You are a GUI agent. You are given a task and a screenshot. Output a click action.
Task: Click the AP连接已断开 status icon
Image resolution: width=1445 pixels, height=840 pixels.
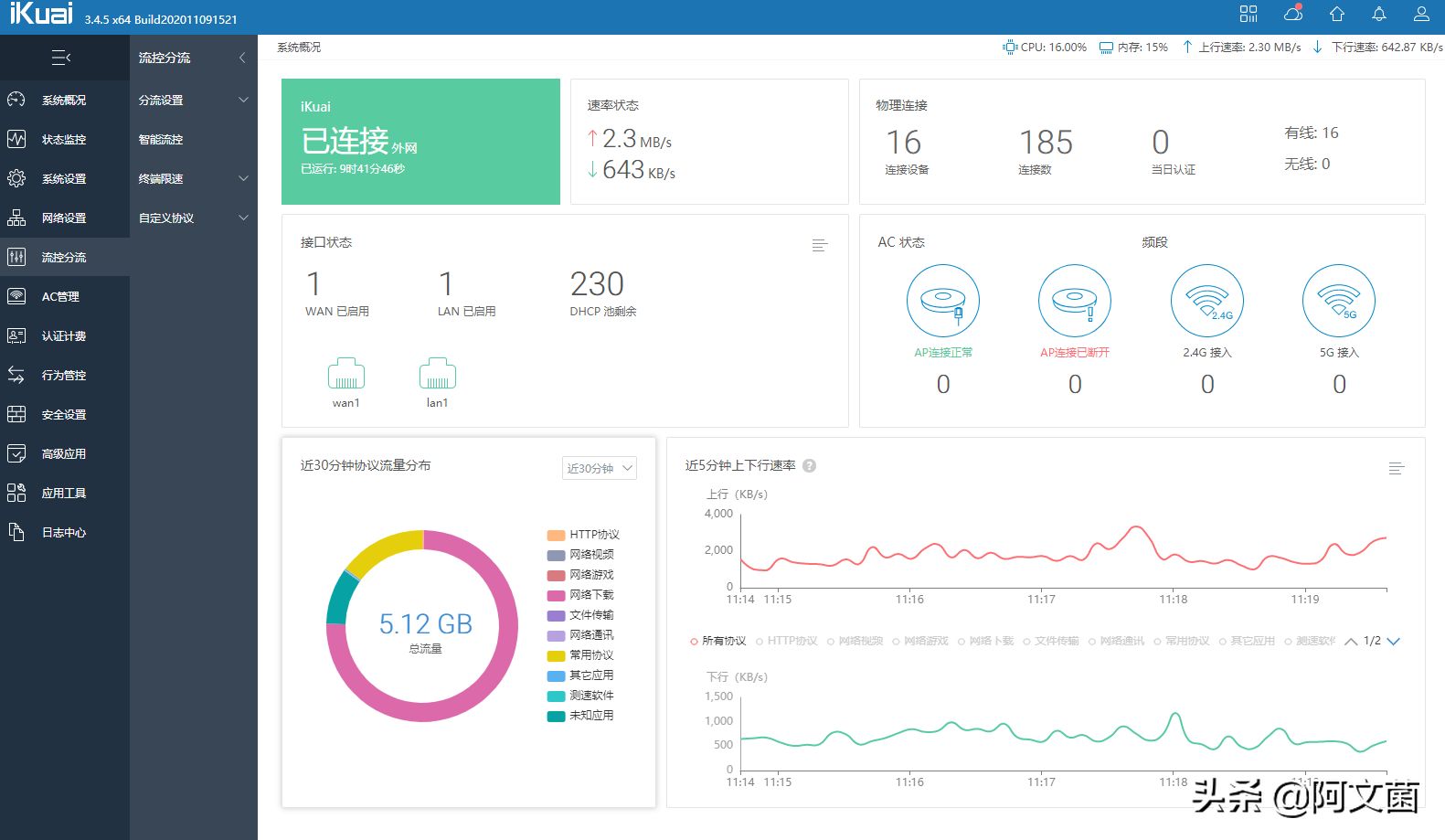point(1075,301)
